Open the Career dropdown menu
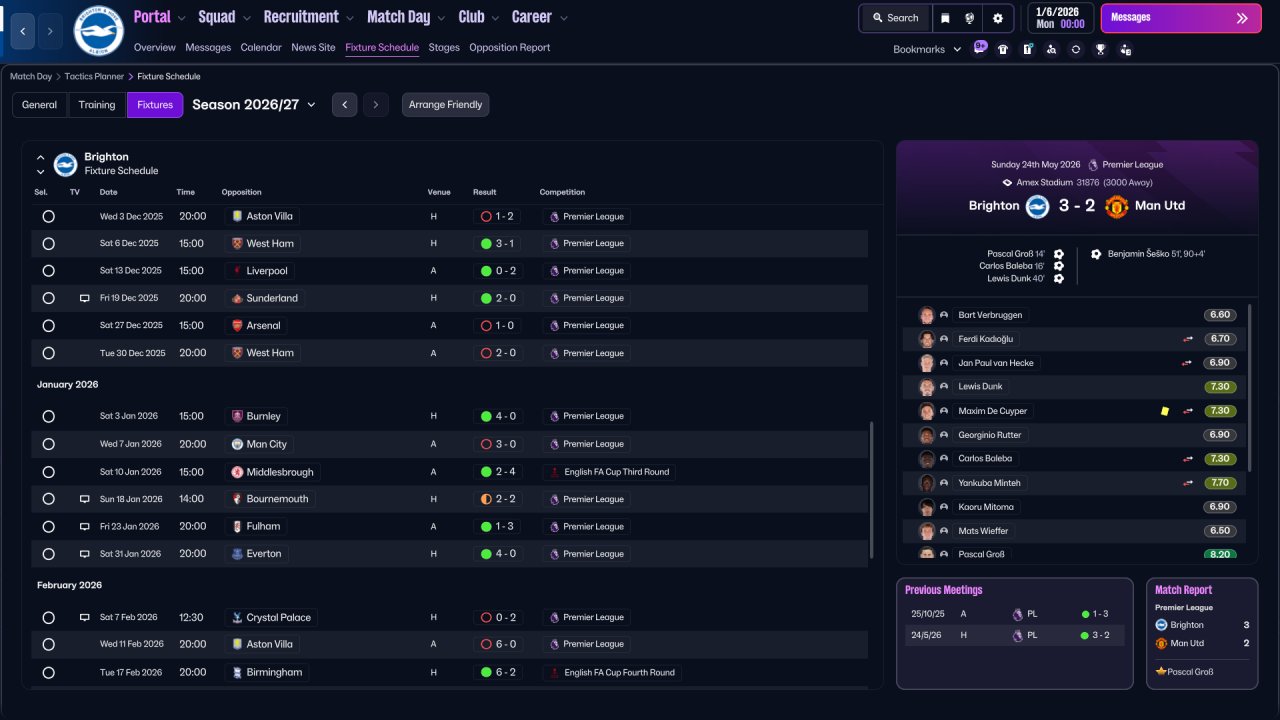Viewport: 1280px width, 720px height. click(540, 17)
